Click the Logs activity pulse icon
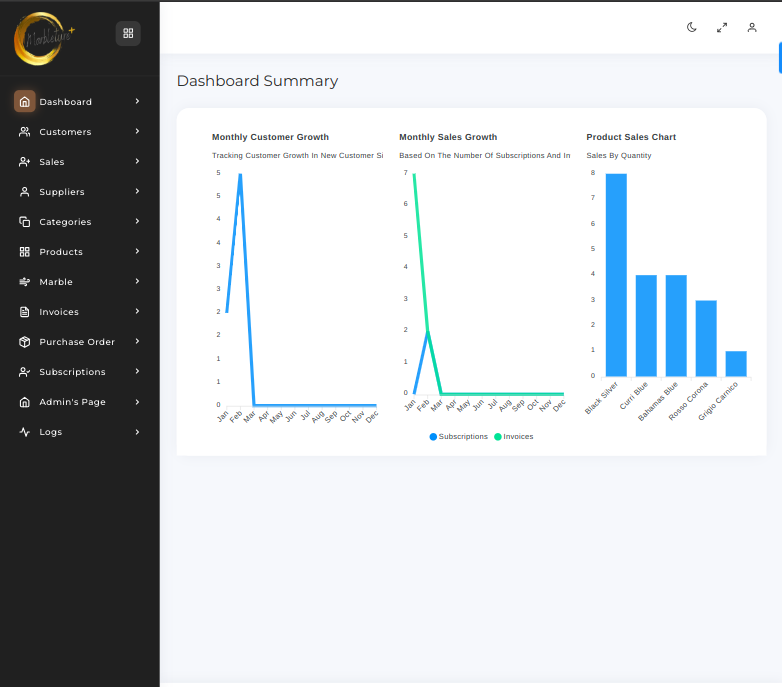782x687 pixels. click(24, 432)
